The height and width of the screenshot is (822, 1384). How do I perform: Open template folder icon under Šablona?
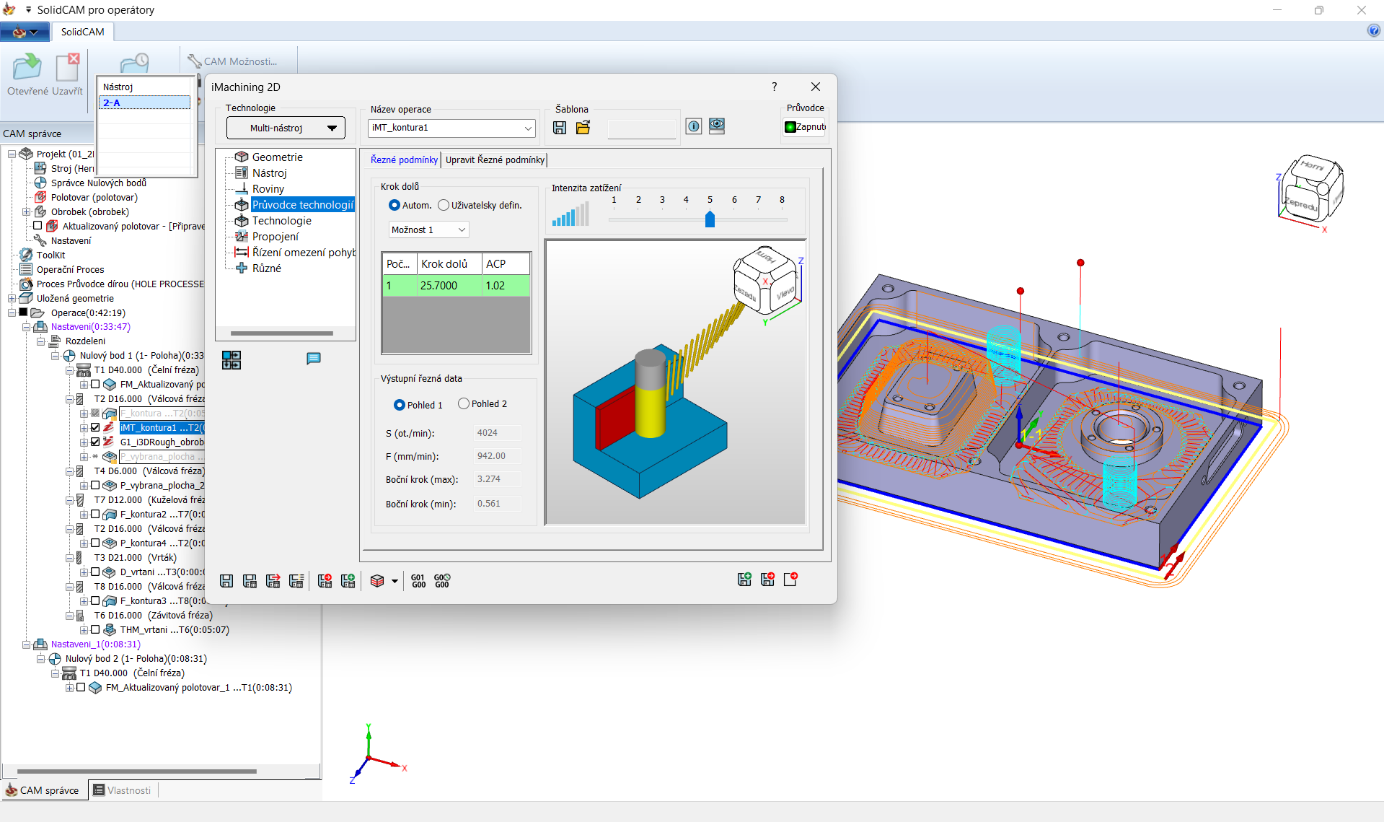pyautogui.click(x=583, y=127)
